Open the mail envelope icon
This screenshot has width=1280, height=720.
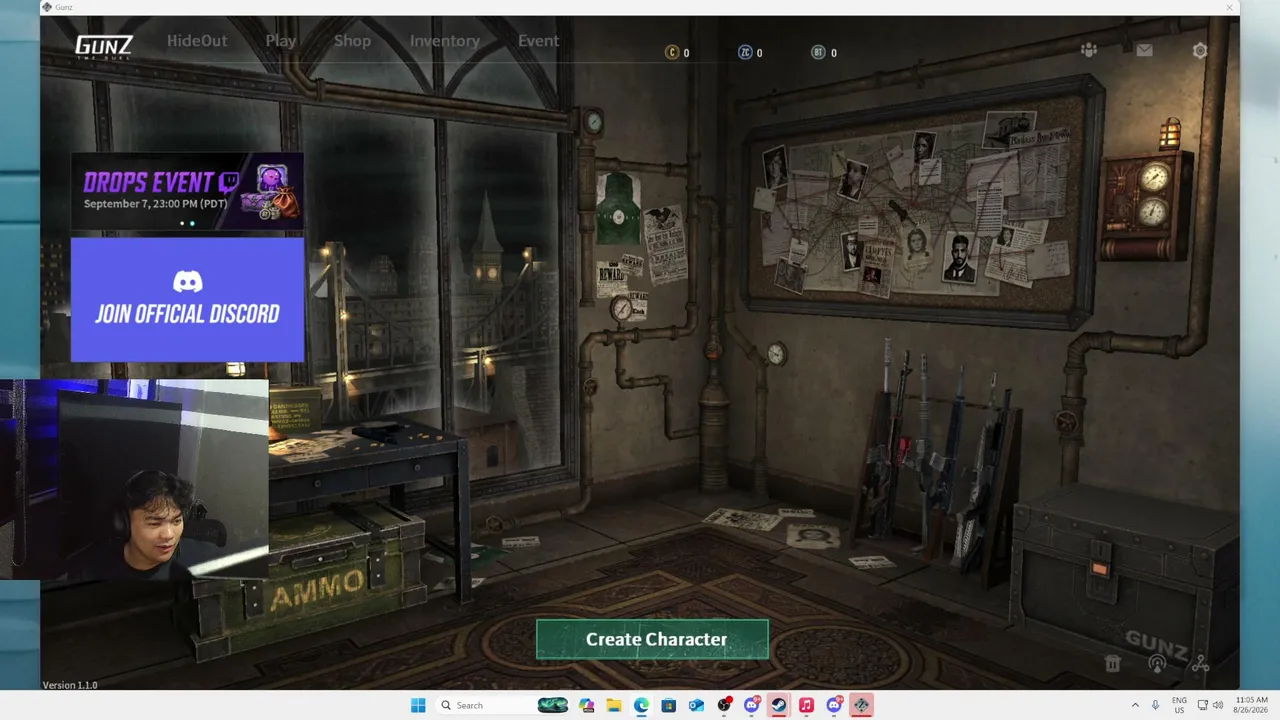1144,50
